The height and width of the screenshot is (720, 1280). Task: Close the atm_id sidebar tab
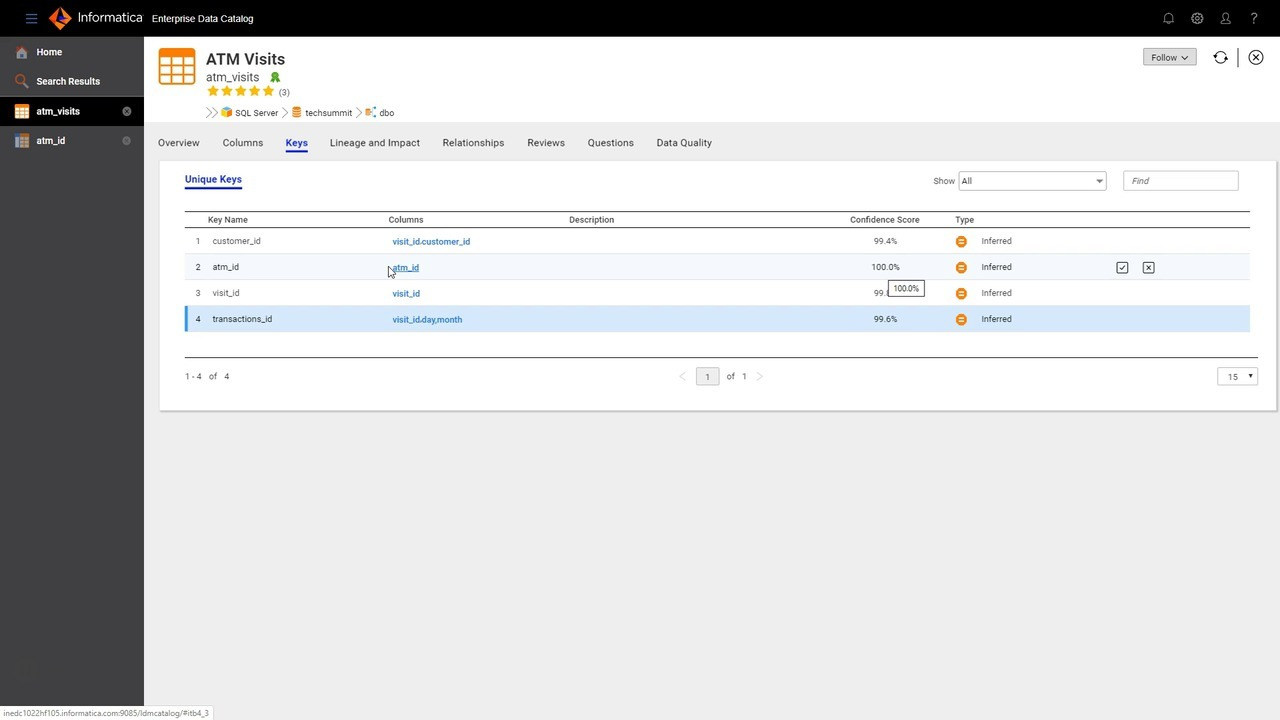[127, 141]
